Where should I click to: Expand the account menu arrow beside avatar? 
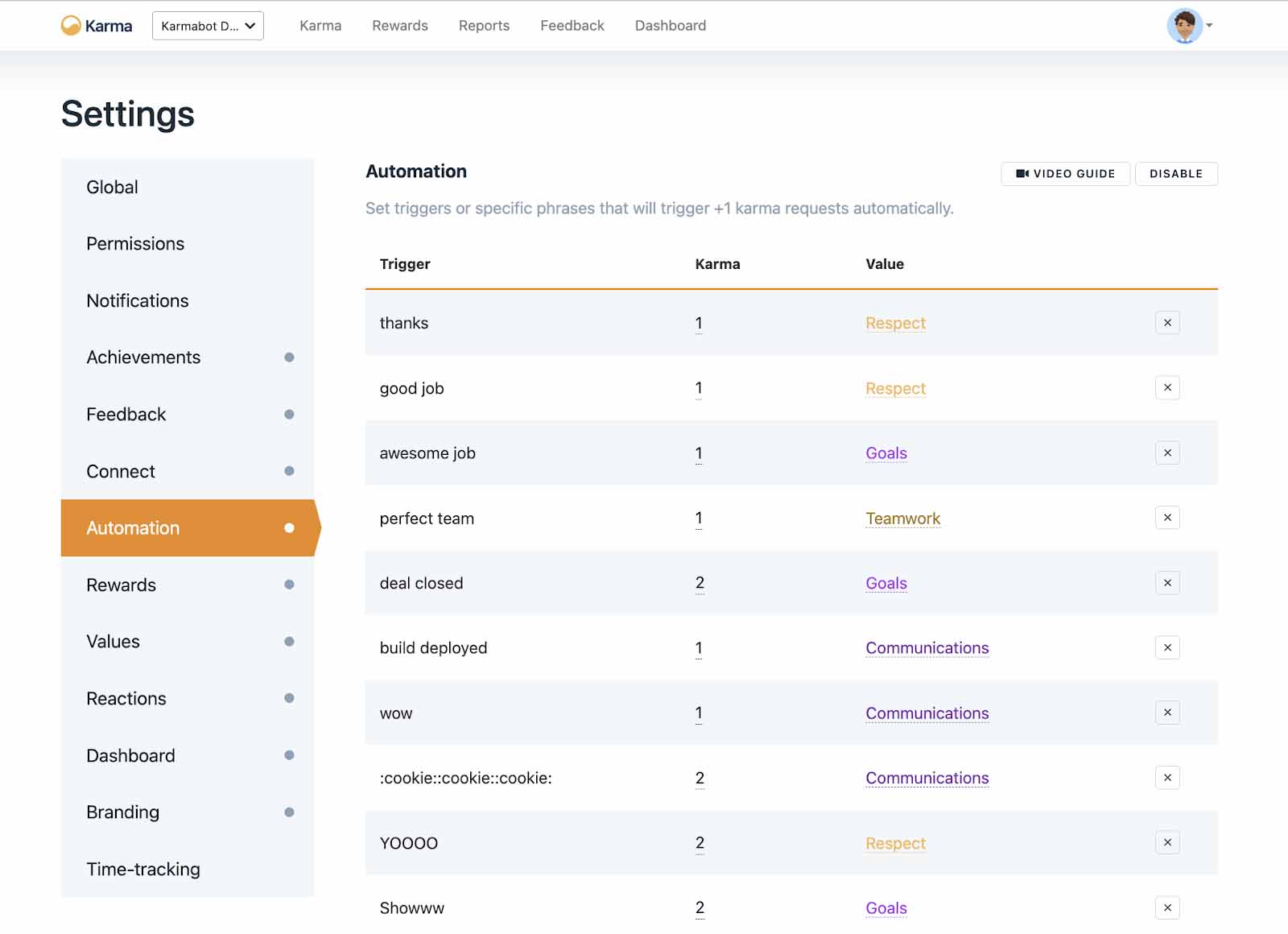[x=1209, y=26]
